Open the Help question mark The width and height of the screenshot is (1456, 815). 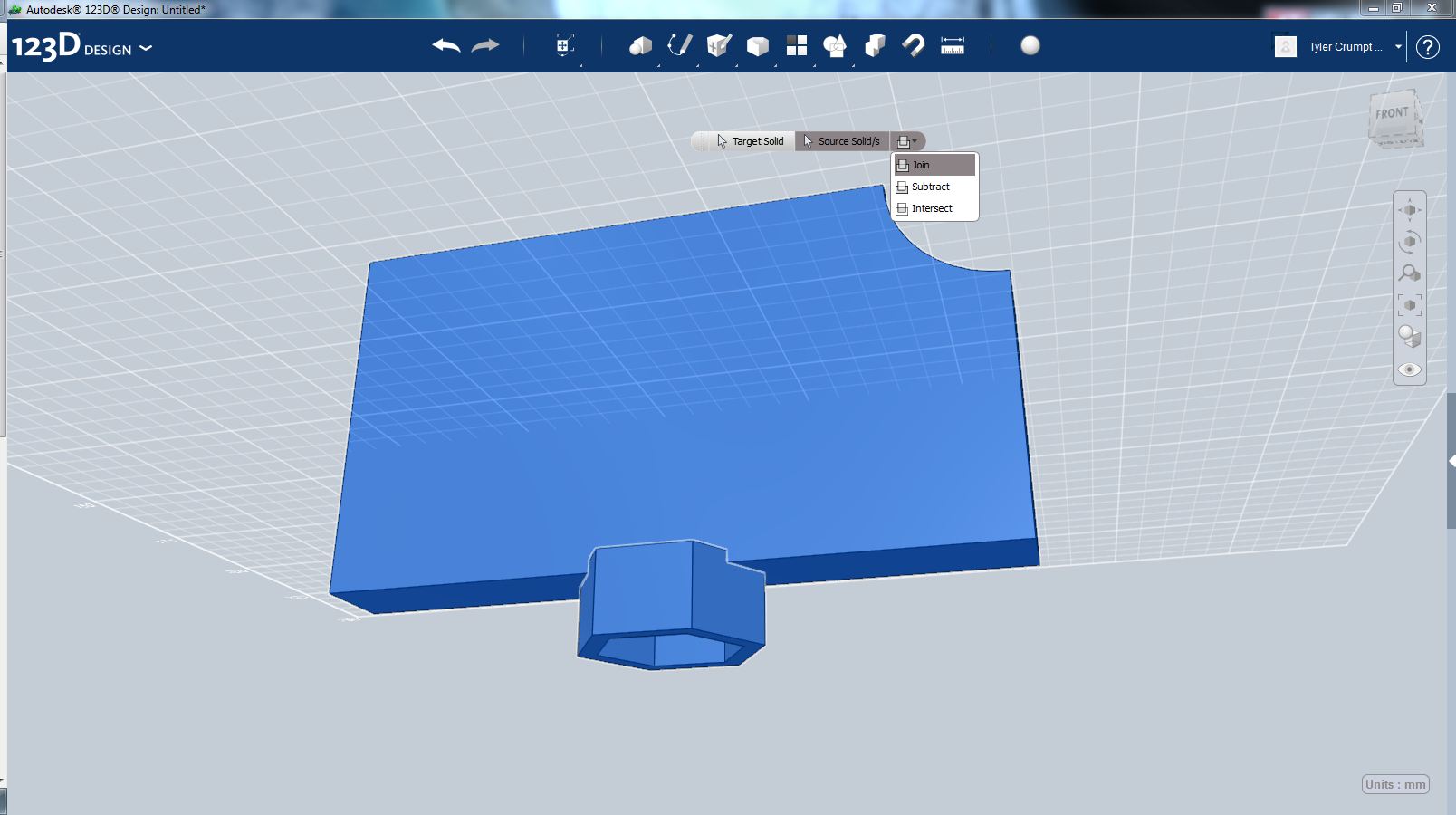pos(1428,47)
